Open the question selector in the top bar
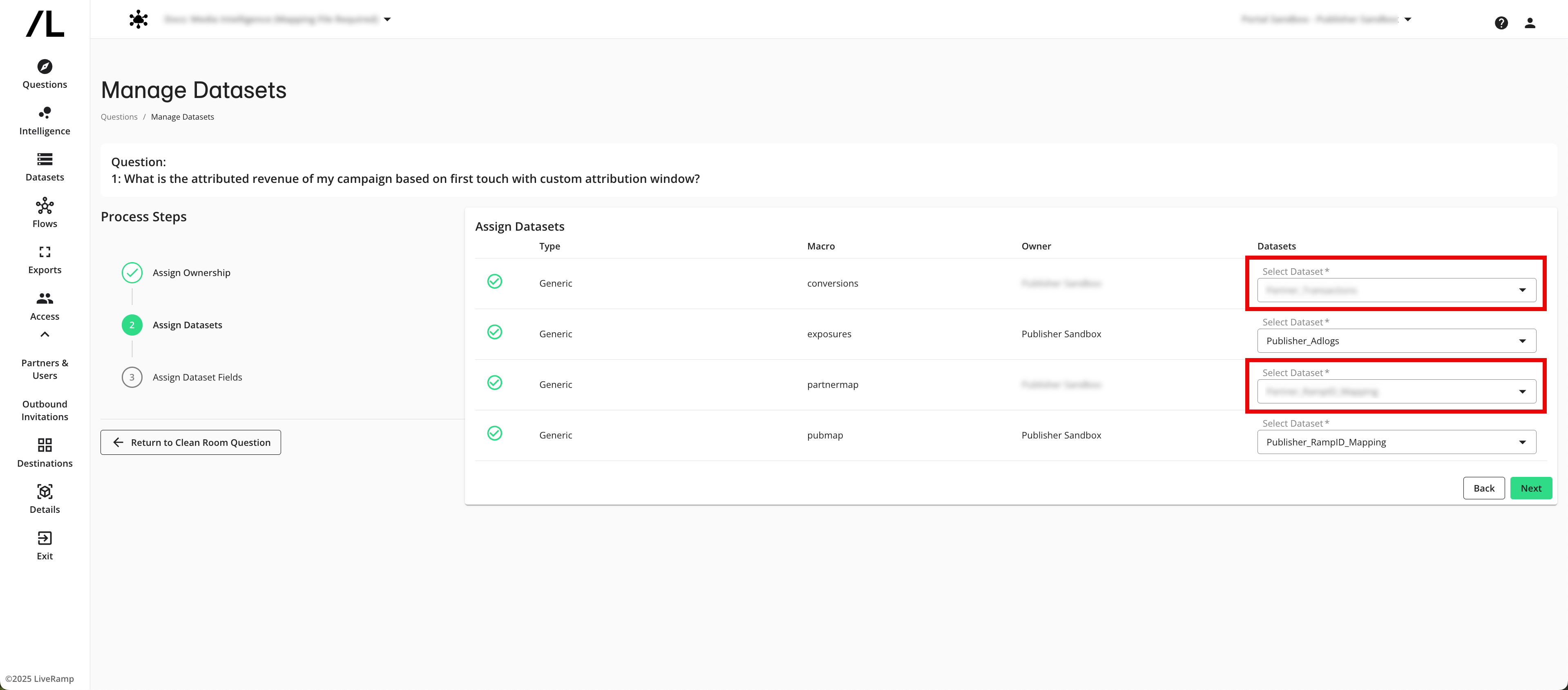1568x690 pixels. coord(388,19)
